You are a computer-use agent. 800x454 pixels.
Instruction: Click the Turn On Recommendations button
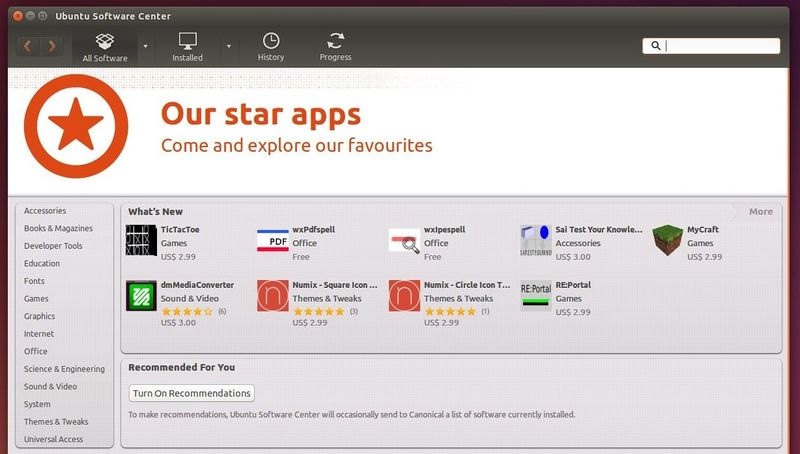click(x=191, y=393)
